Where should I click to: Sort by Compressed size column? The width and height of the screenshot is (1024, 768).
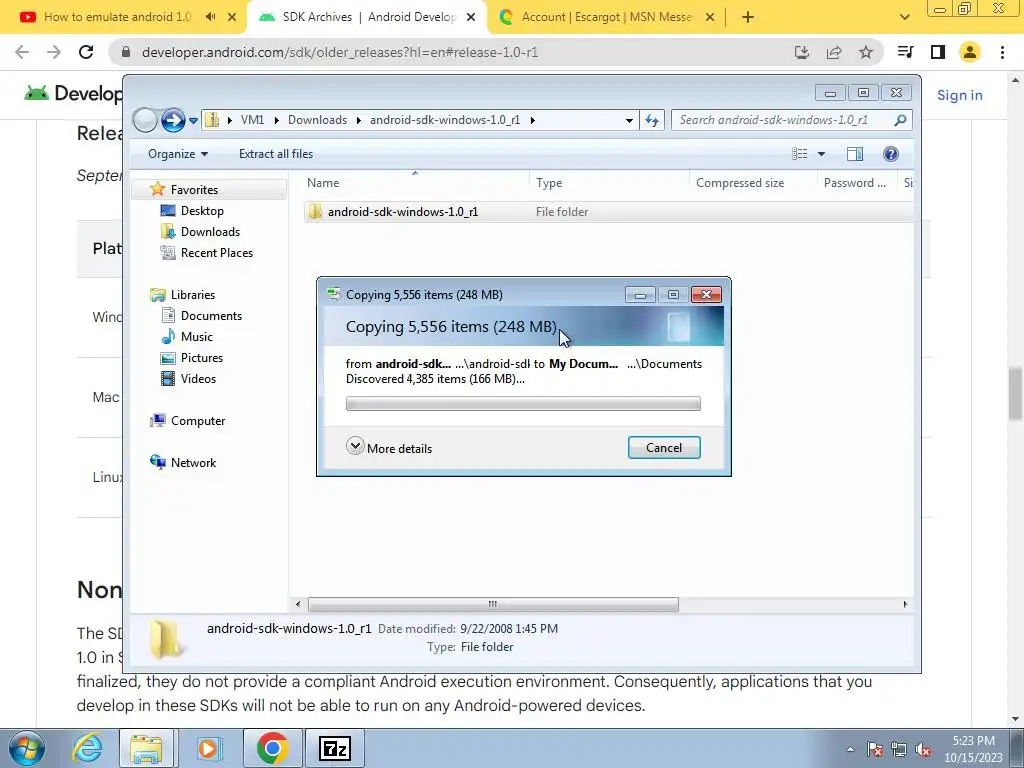753,183
